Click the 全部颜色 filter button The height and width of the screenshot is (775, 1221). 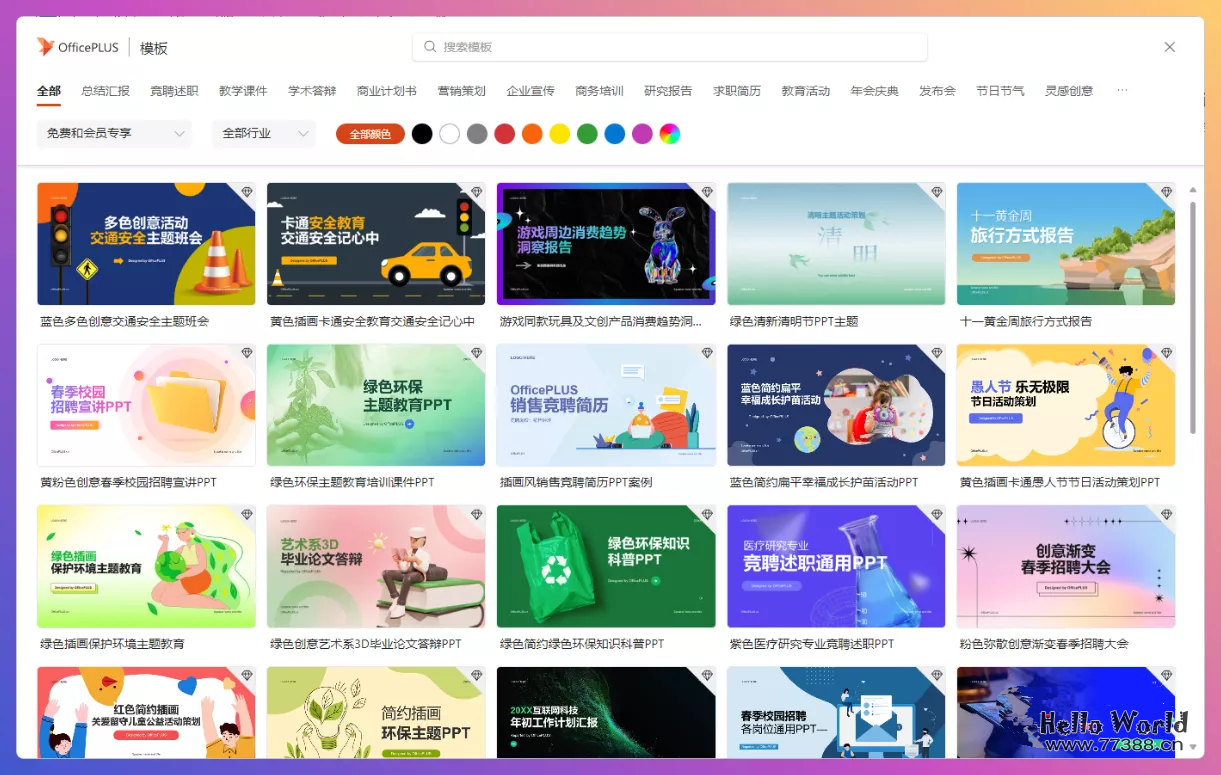point(370,134)
